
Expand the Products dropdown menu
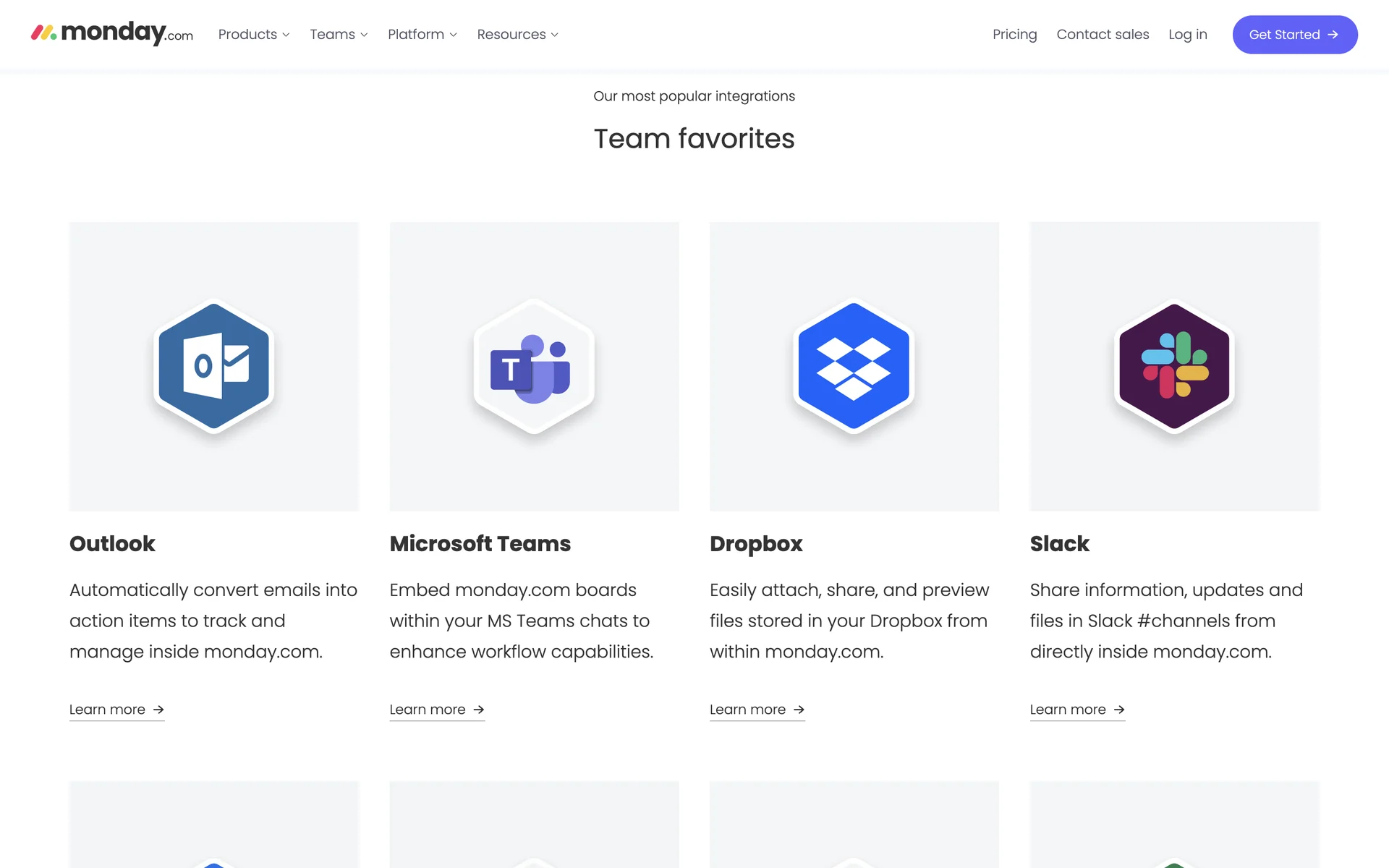click(254, 35)
